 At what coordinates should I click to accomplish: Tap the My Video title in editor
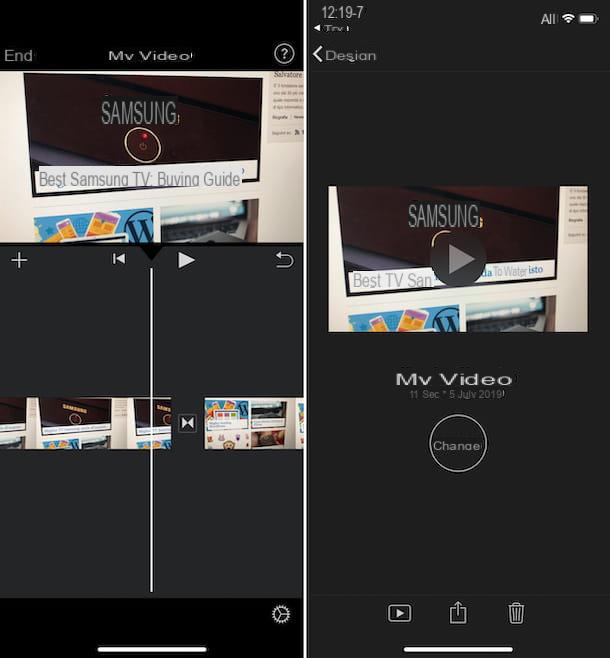pos(150,55)
